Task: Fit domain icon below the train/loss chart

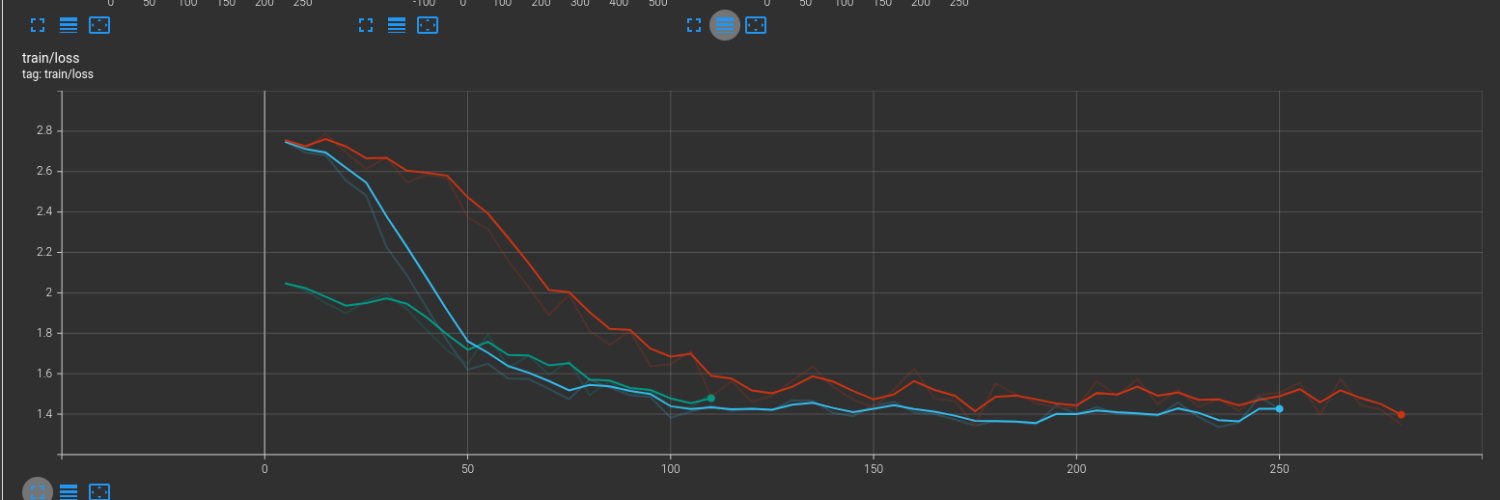Action: (99, 491)
